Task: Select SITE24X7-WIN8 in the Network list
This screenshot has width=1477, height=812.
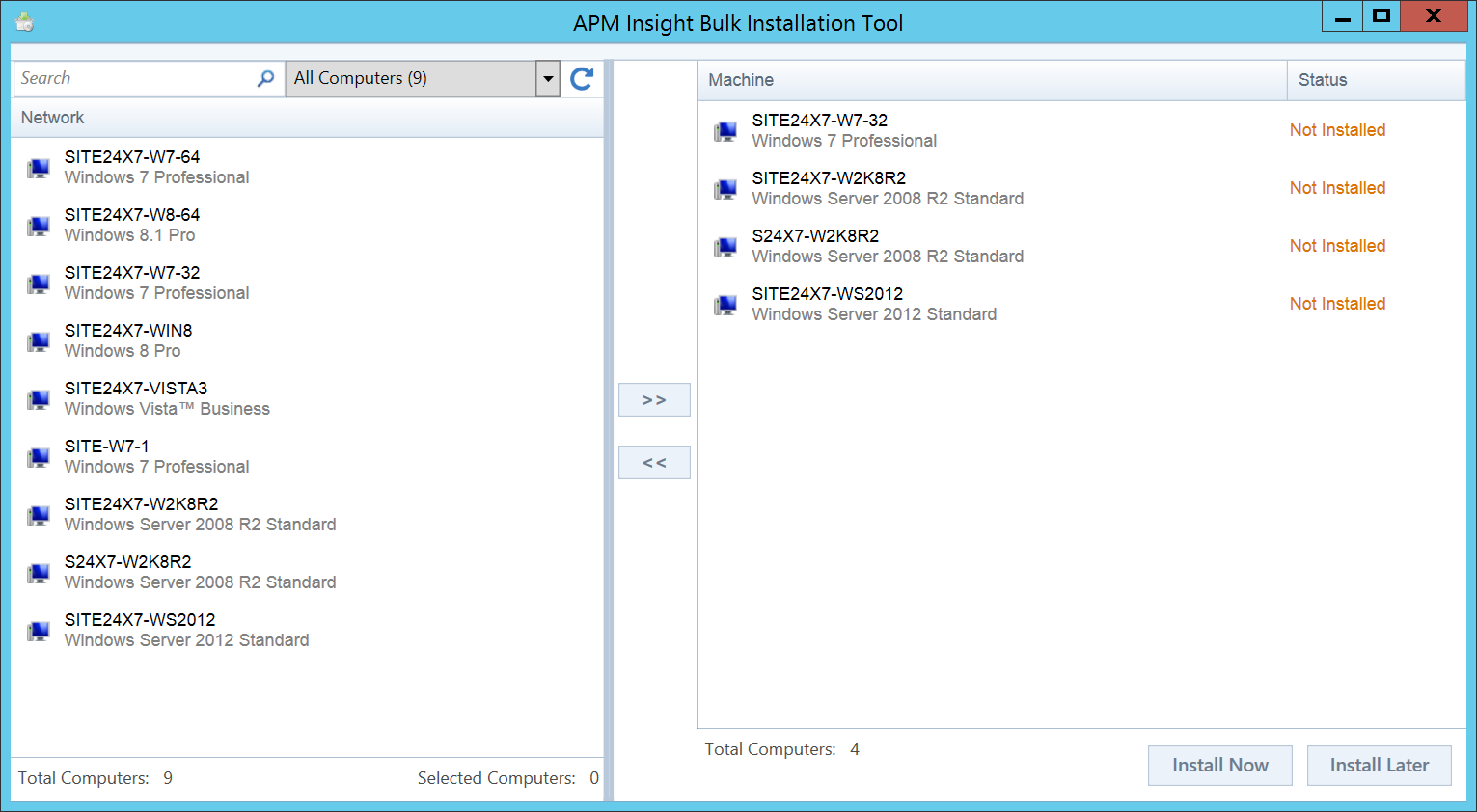Action: [128, 340]
